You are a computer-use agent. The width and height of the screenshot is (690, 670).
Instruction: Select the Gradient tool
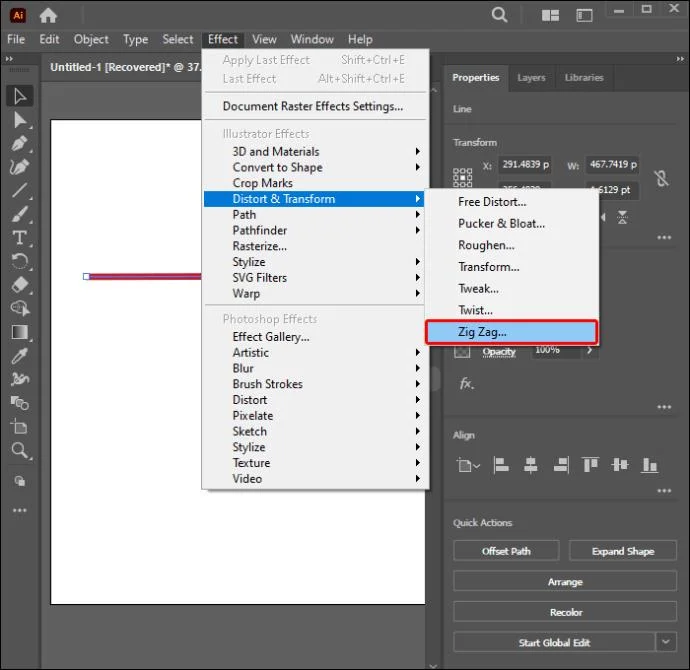point(20,332)
